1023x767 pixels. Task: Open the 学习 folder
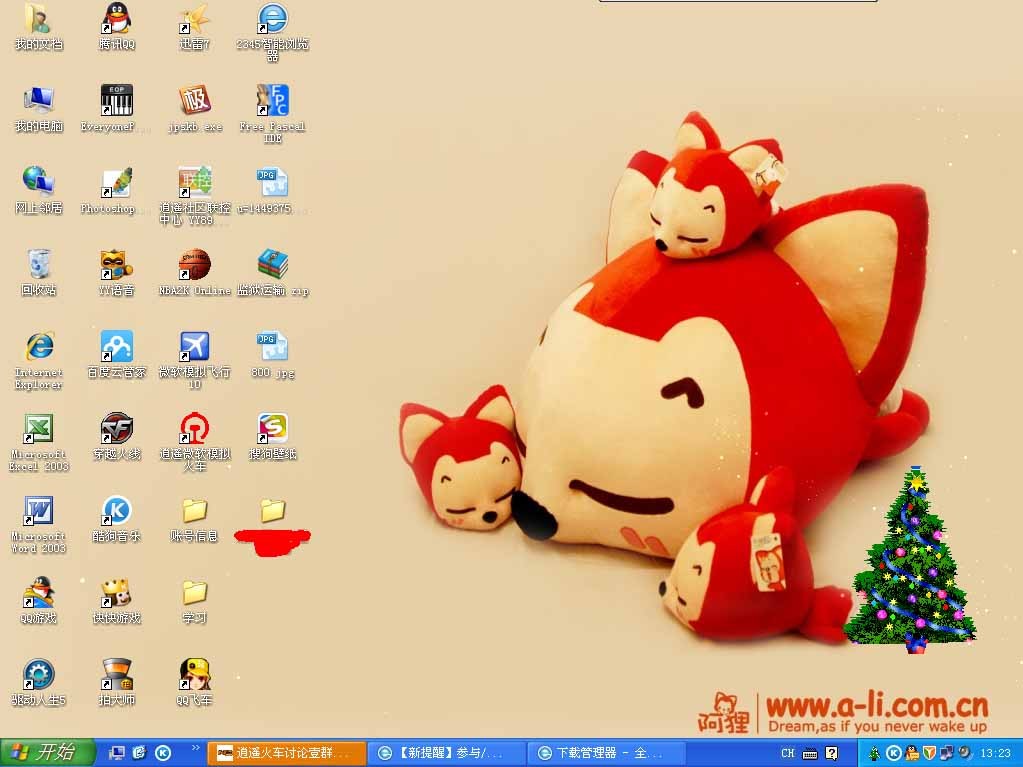pos(194,593)
